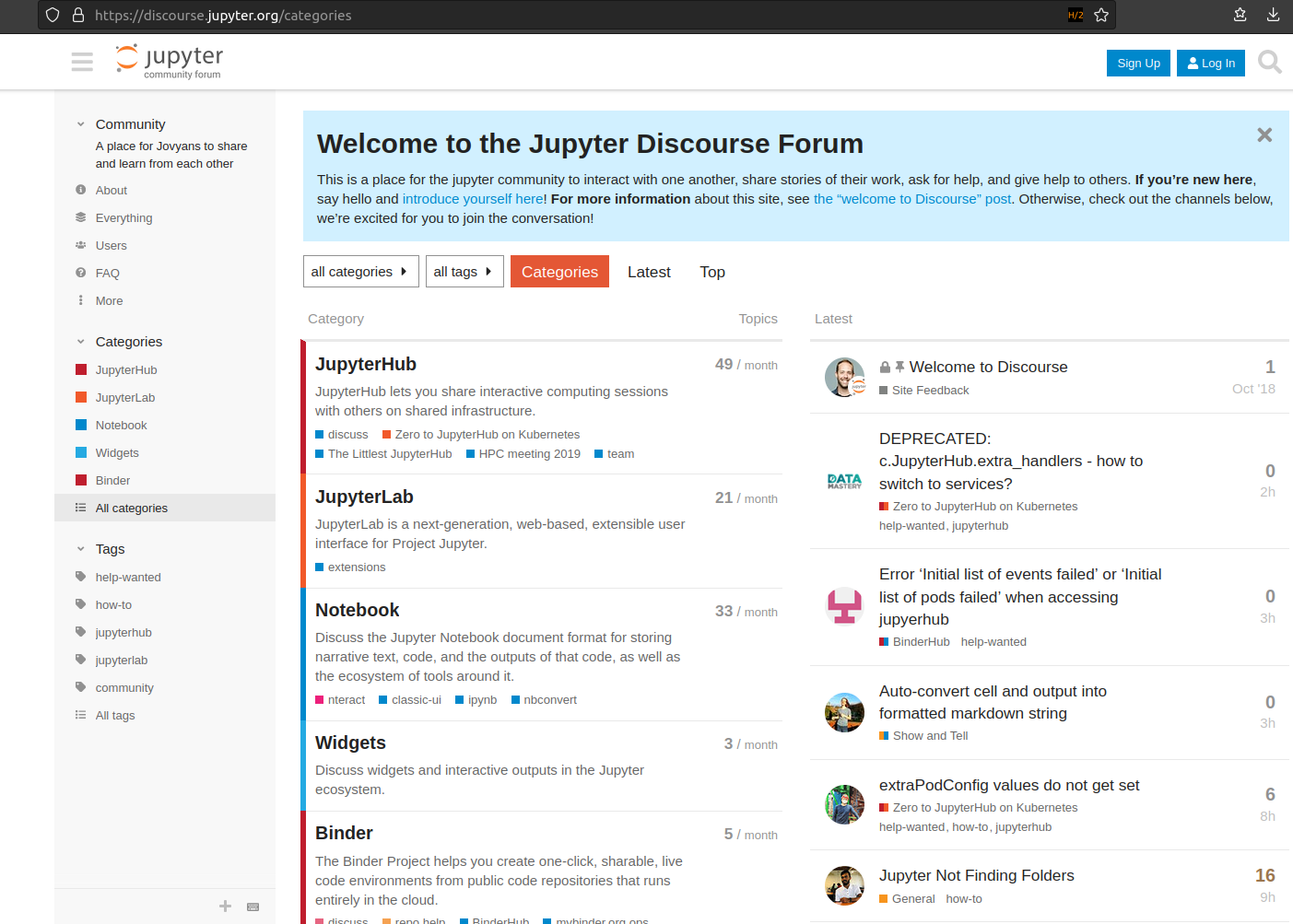Open the Widgets category heading
This screenshot has width=1293, height=924.
(350, 743)
